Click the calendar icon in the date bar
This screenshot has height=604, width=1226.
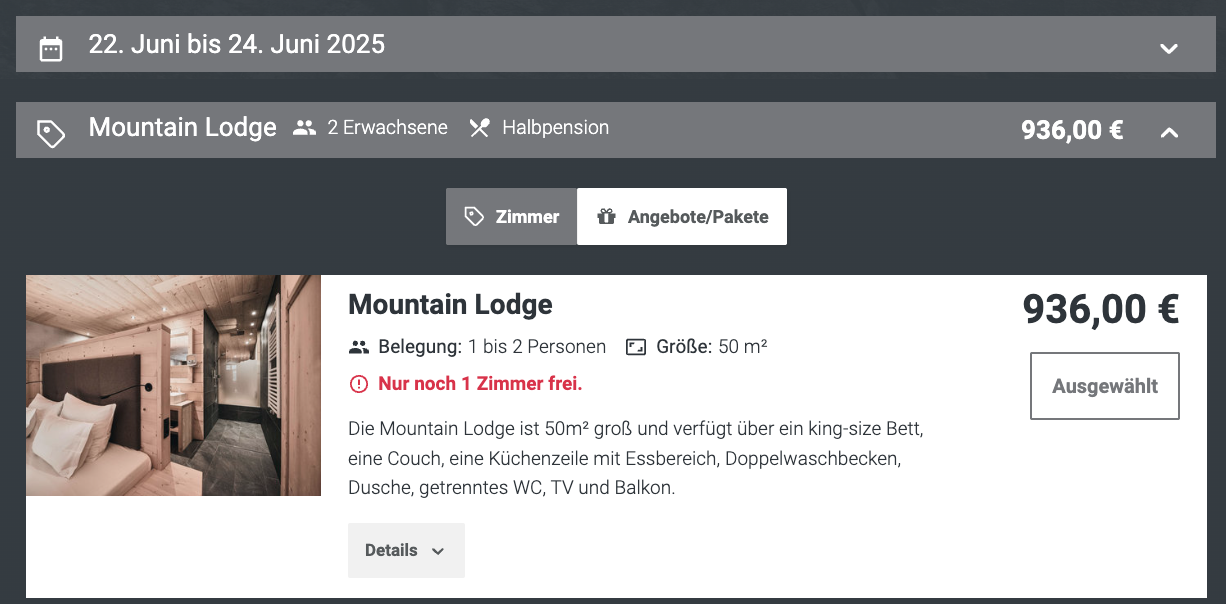click(x=51, y=48)
